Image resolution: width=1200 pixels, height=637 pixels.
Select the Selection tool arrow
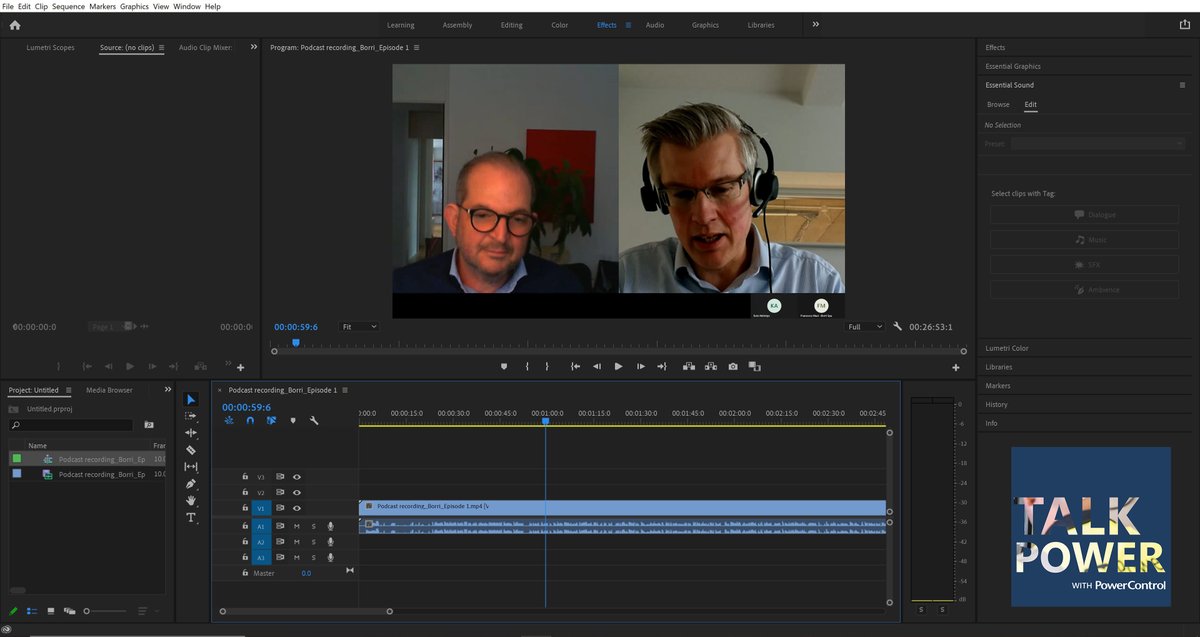[x=191, y=400]
